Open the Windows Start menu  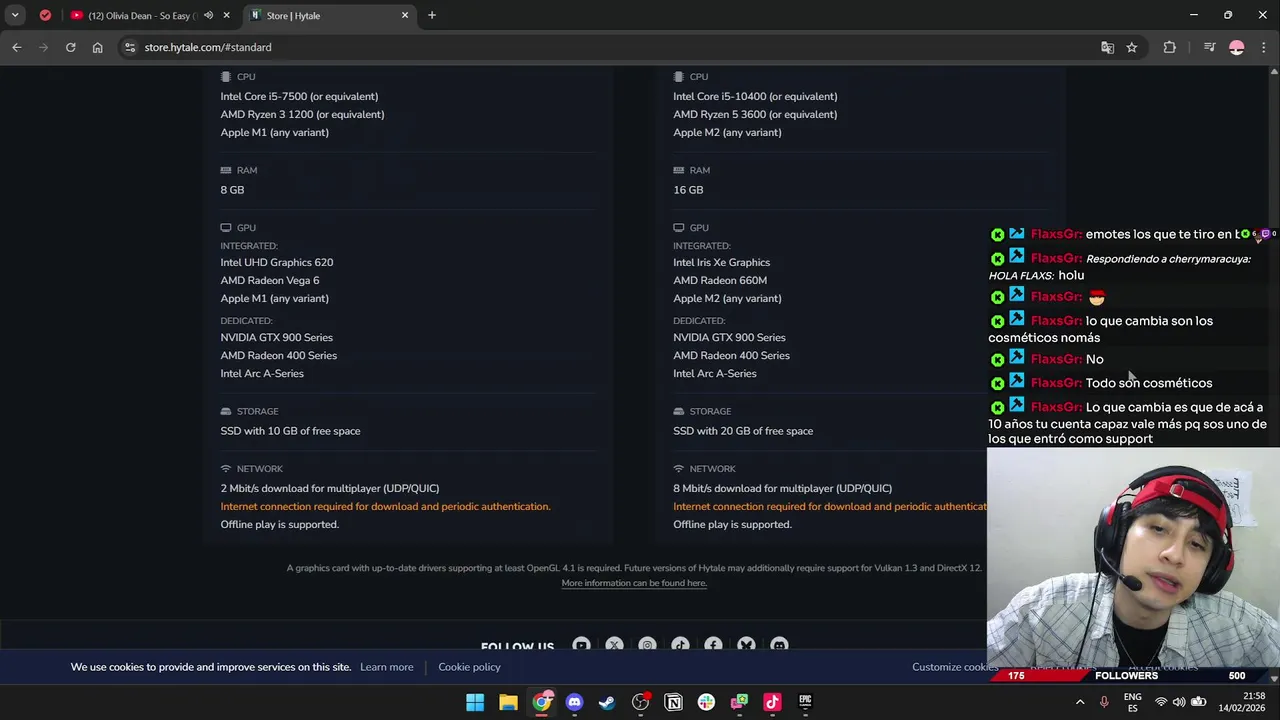click(475, 702)
